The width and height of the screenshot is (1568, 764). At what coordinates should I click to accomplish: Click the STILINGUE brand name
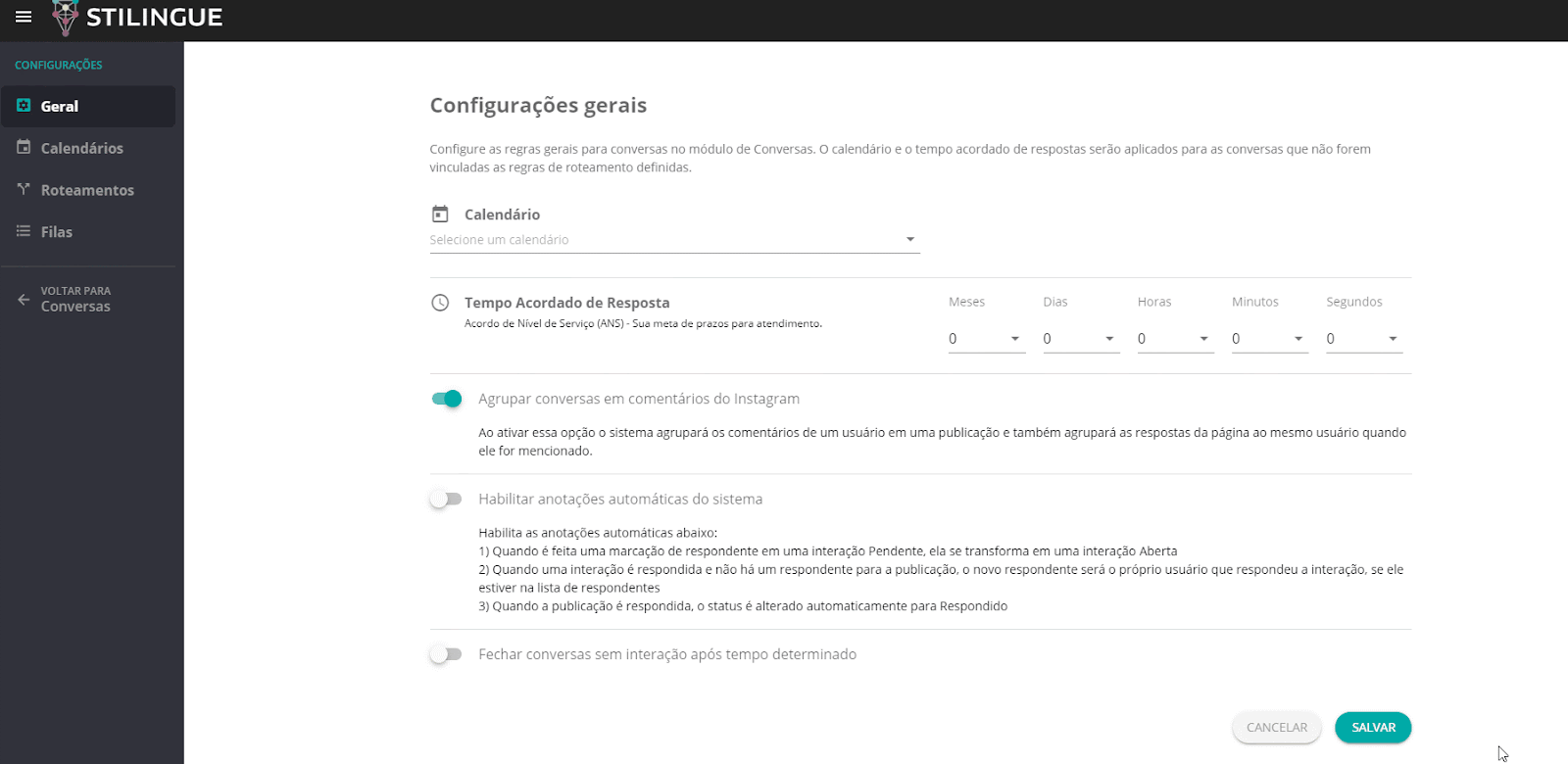[155, 18]
